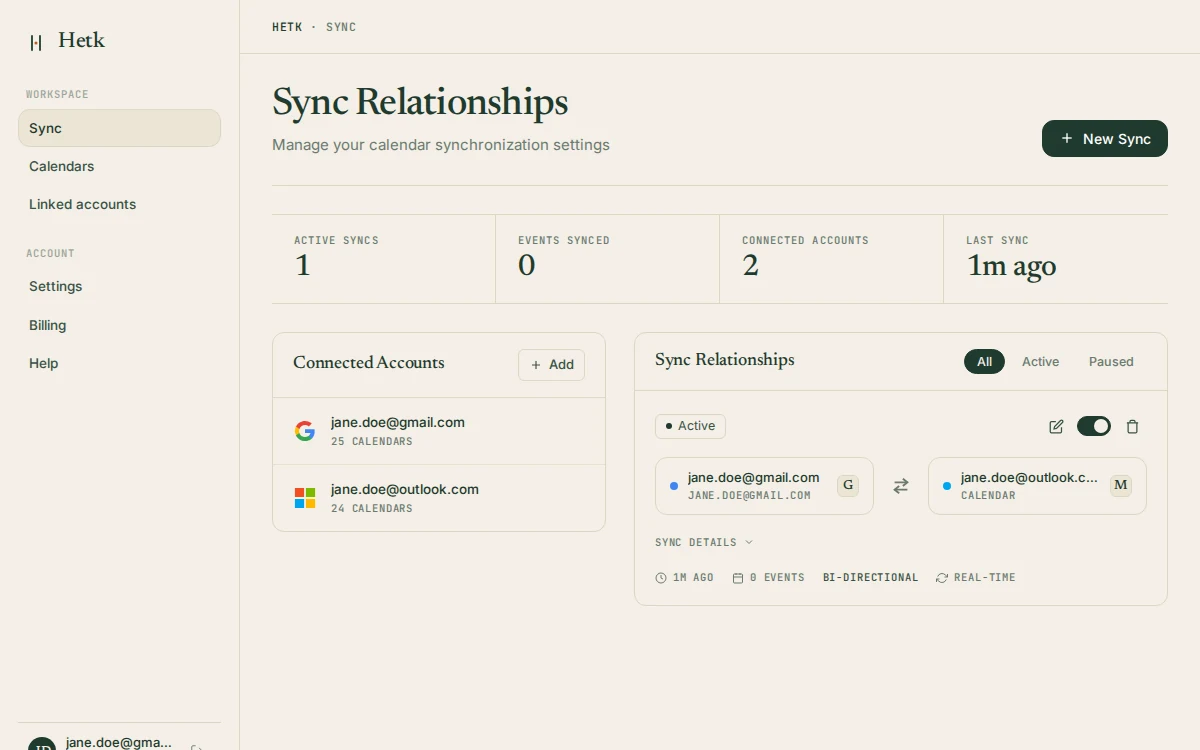This screenshot has width=1200, height=750.
Task: Click the 25 CALENDARS text under gmail
Action: (x=372, y=441)
